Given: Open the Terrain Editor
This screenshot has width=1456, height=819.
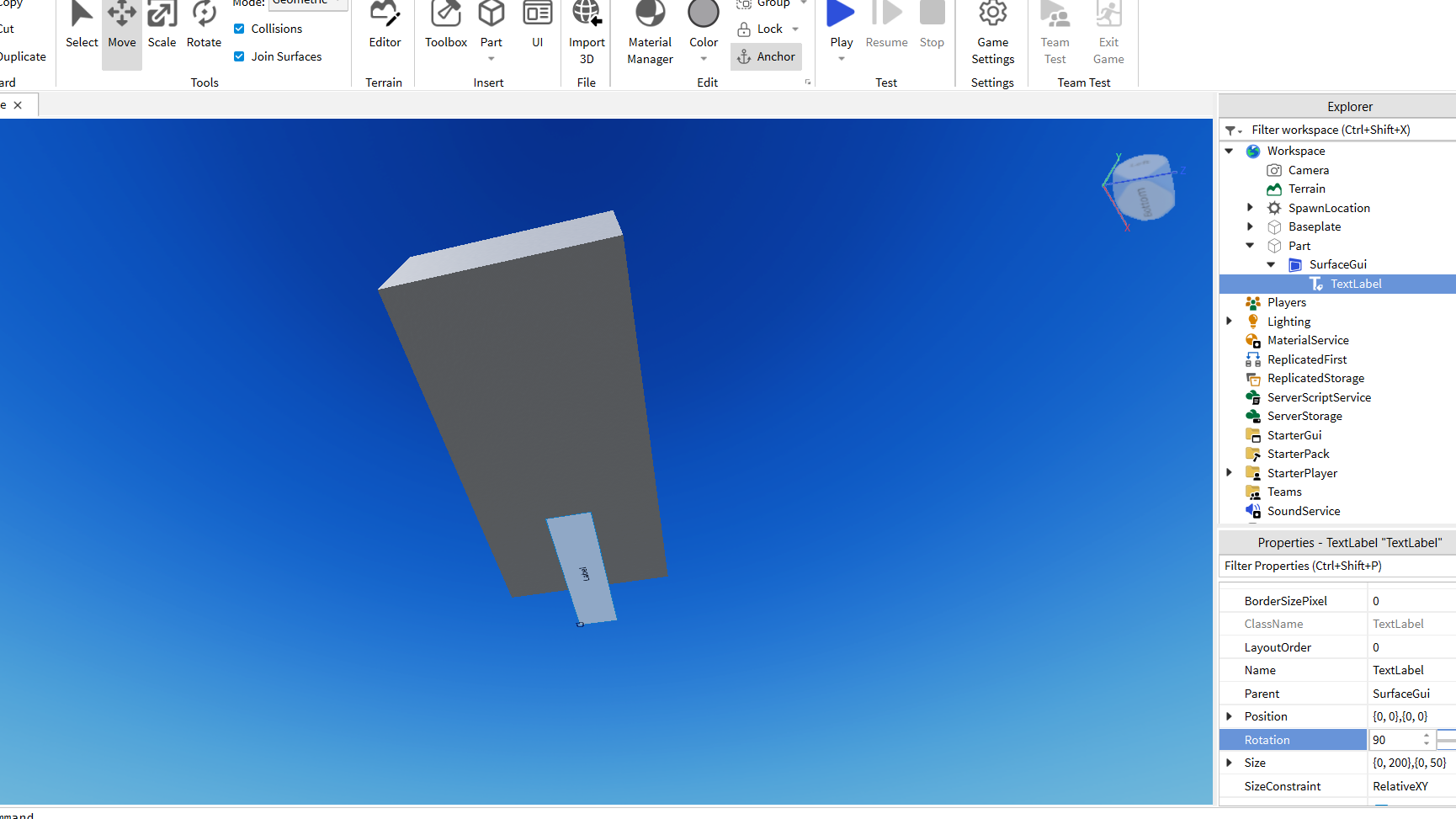Looking at the screenshot, I should [385, 25].
